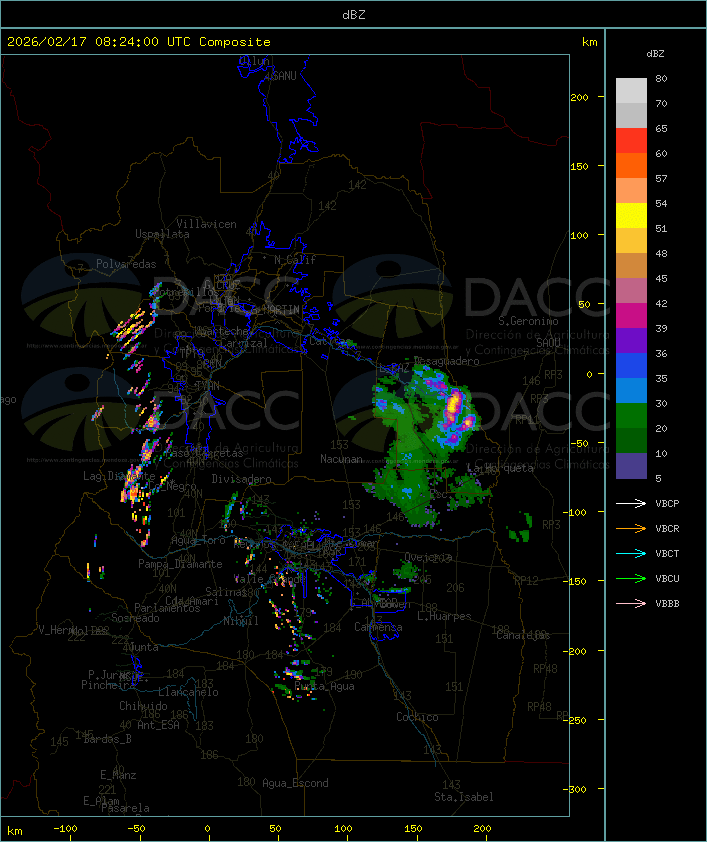
Task: Click the 'VBCU' legend label
Action: tap(667, 578)
